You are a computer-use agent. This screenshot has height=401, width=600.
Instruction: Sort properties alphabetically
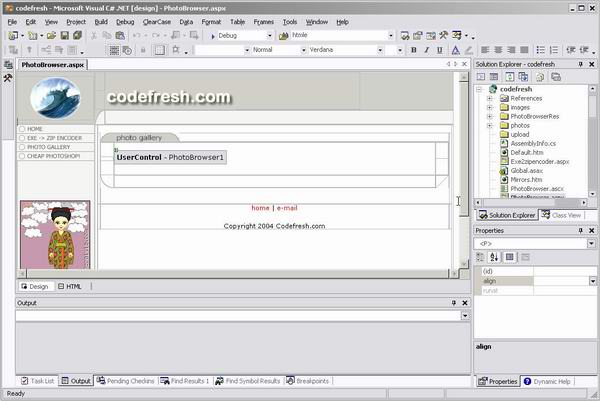(x=494, y=258)
